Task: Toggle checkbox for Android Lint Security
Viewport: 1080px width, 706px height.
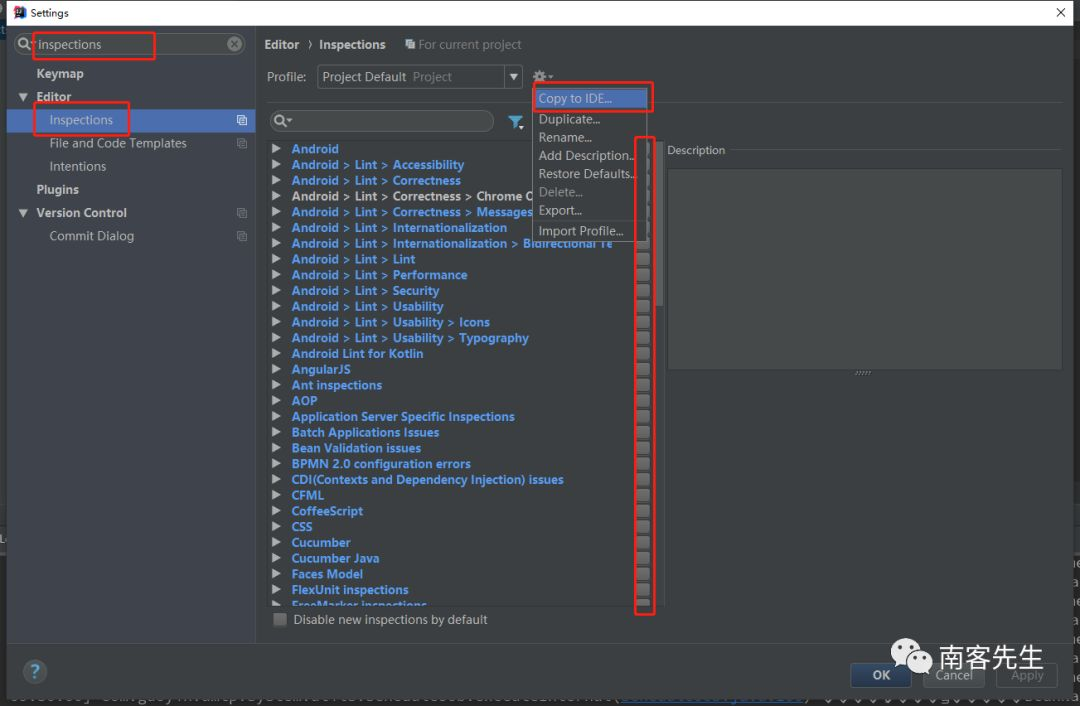Action: (643, 291)
